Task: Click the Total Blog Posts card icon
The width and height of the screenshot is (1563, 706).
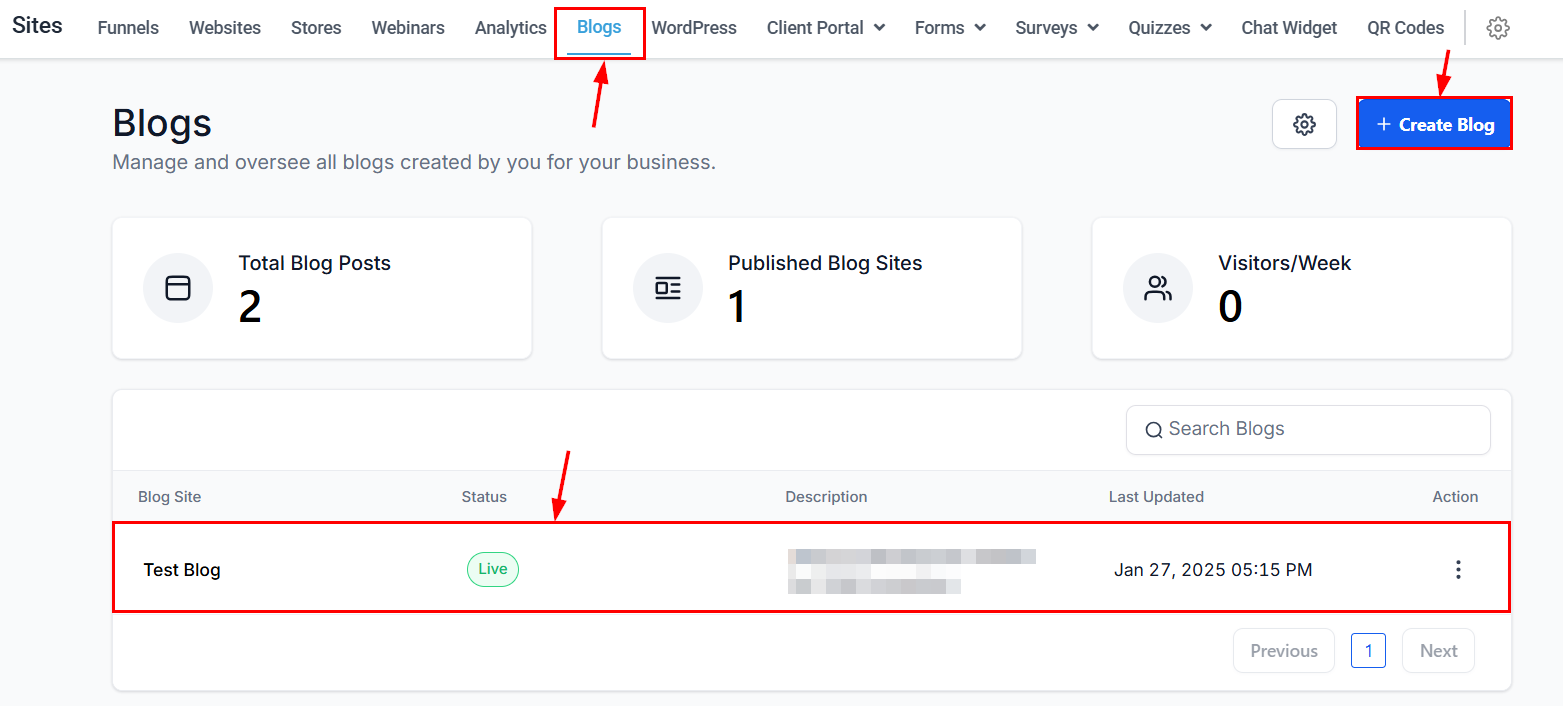Action: [177, 288]
